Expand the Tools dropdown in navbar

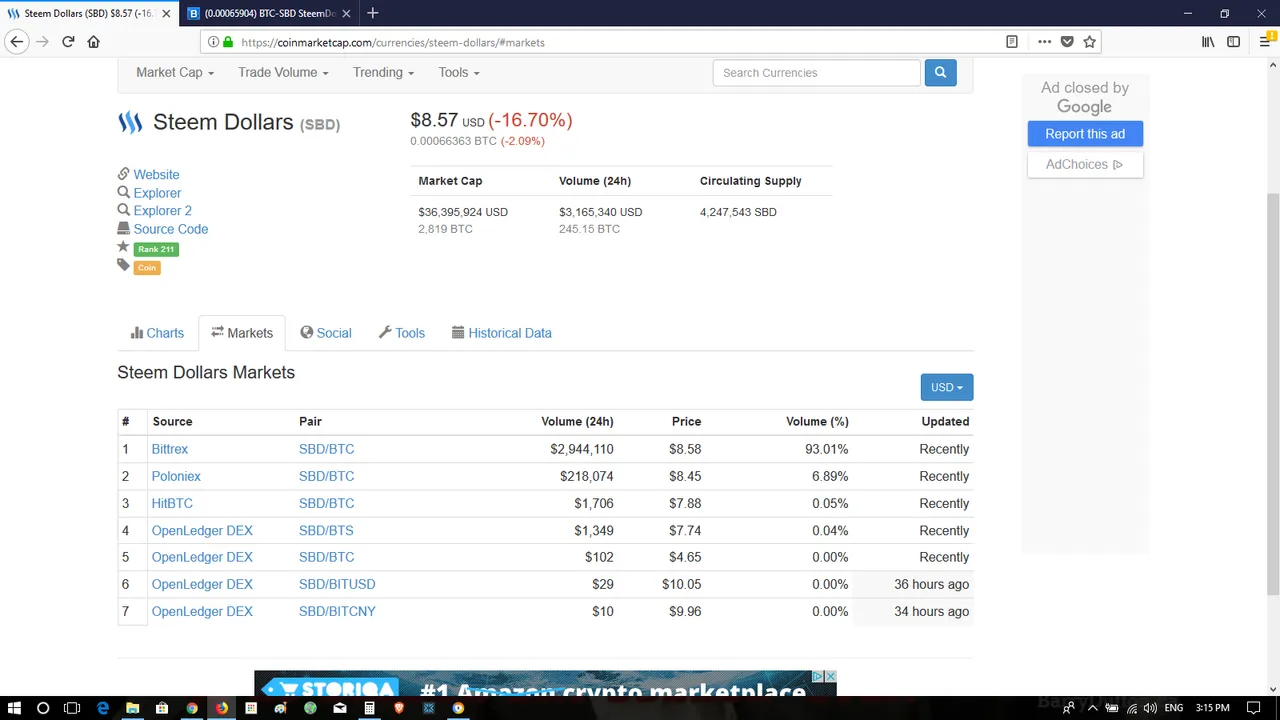[459, 72]
